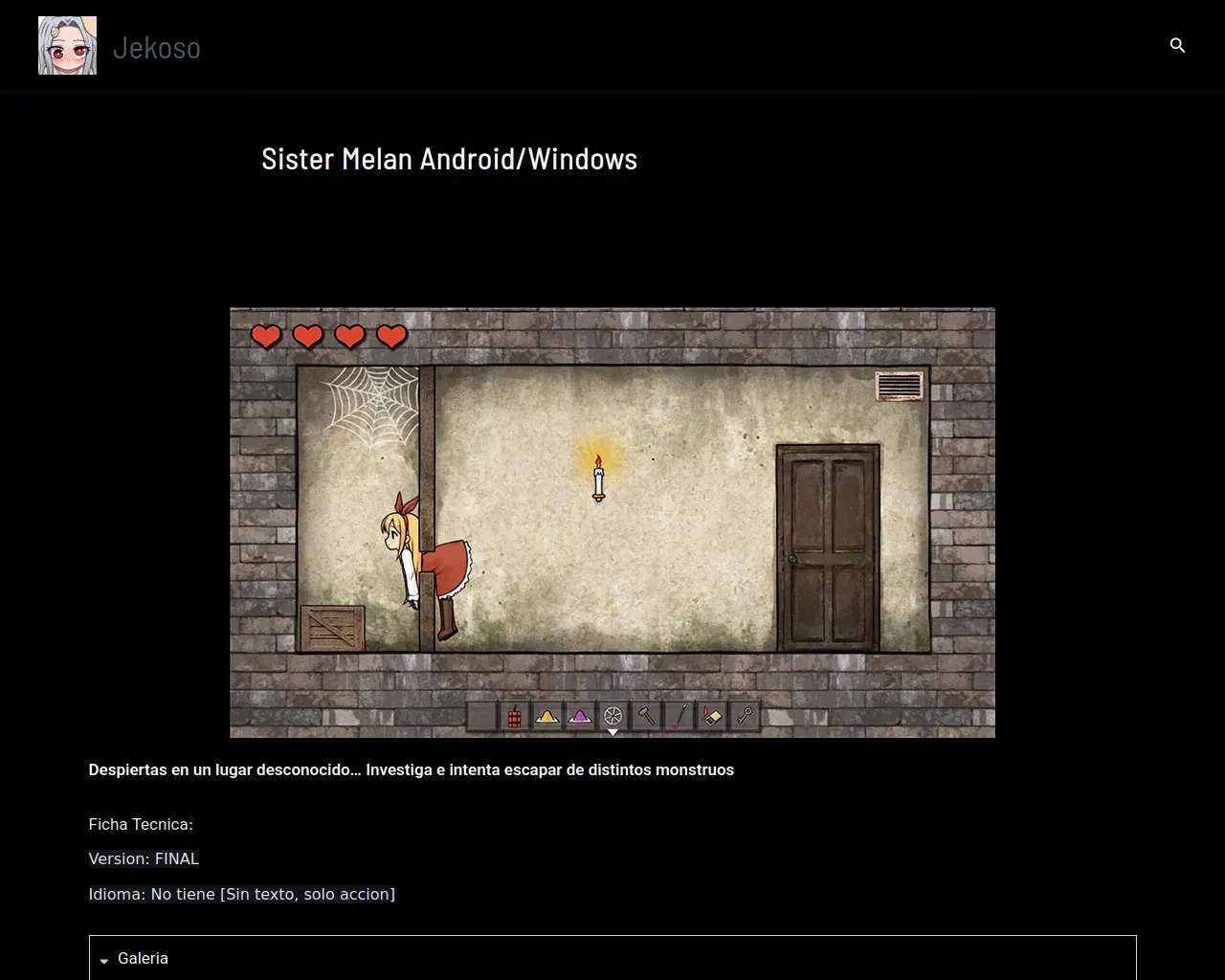Select the 'Idioma: No tiene' line
The height and width of the screenshot is (980, 1225).
[x=241, y=894]
